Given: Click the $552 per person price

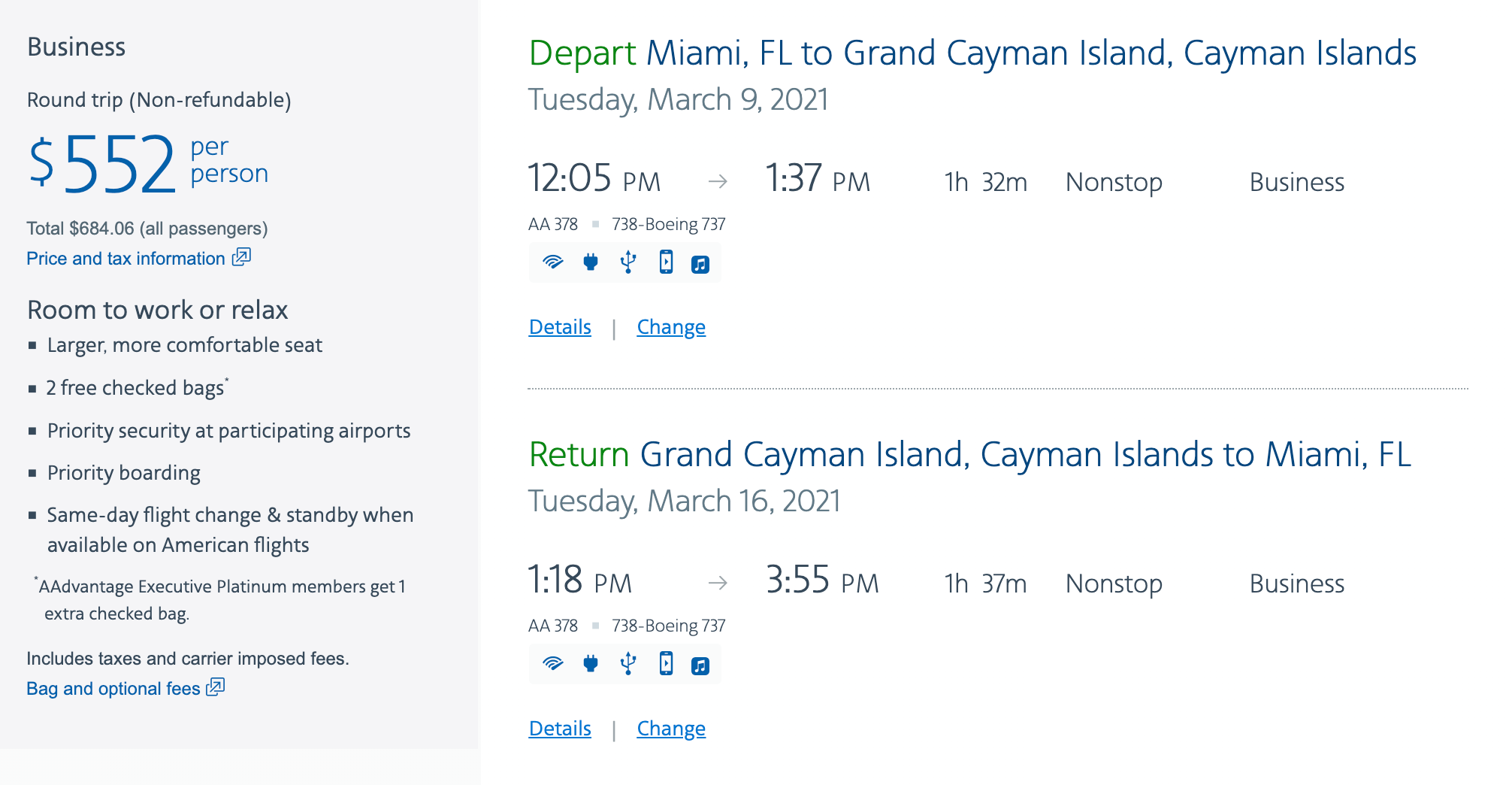Looking at the screenshot, I should [120, 164].
